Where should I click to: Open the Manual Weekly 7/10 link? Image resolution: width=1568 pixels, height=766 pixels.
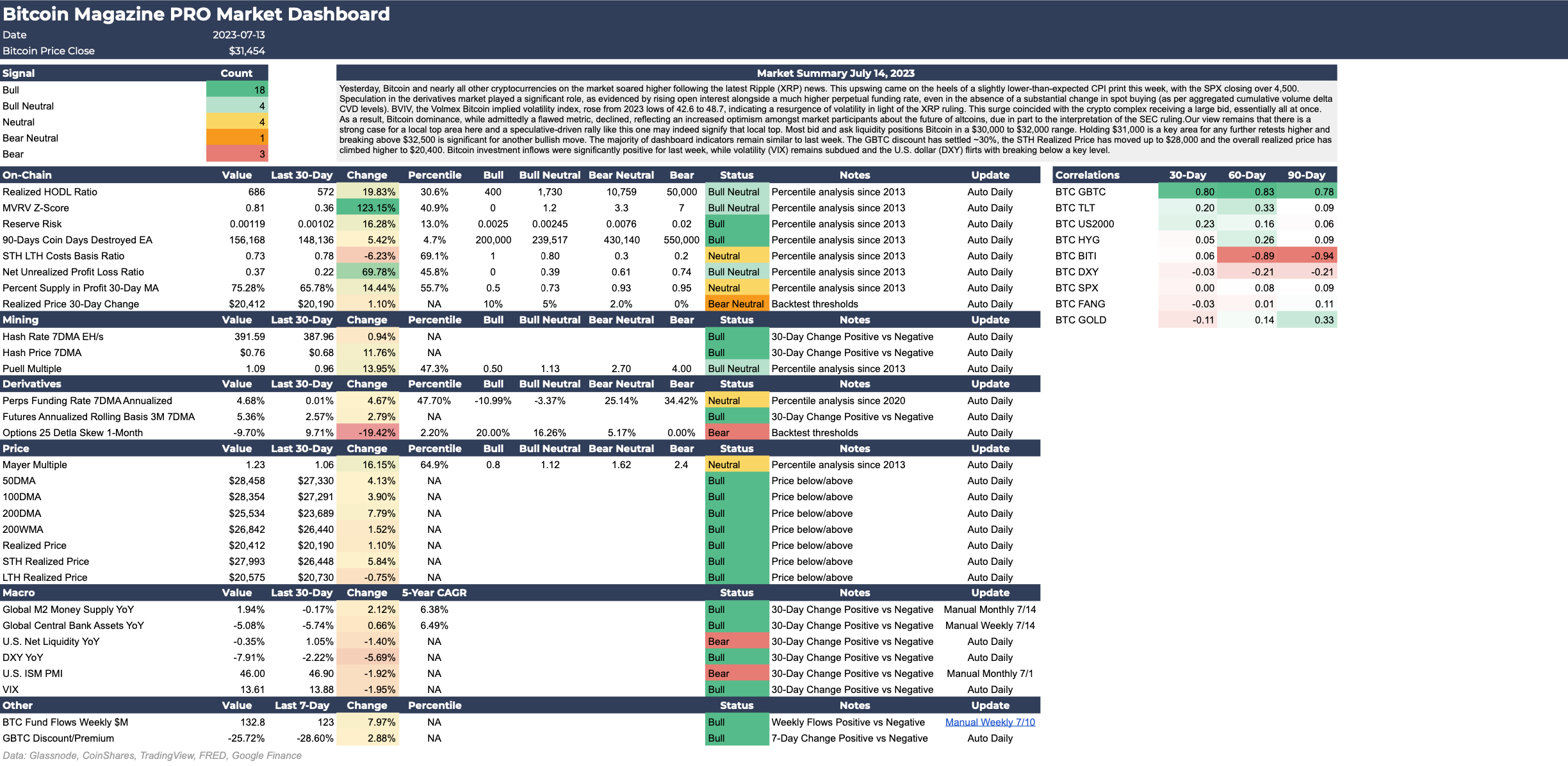[x=990, y=722]
